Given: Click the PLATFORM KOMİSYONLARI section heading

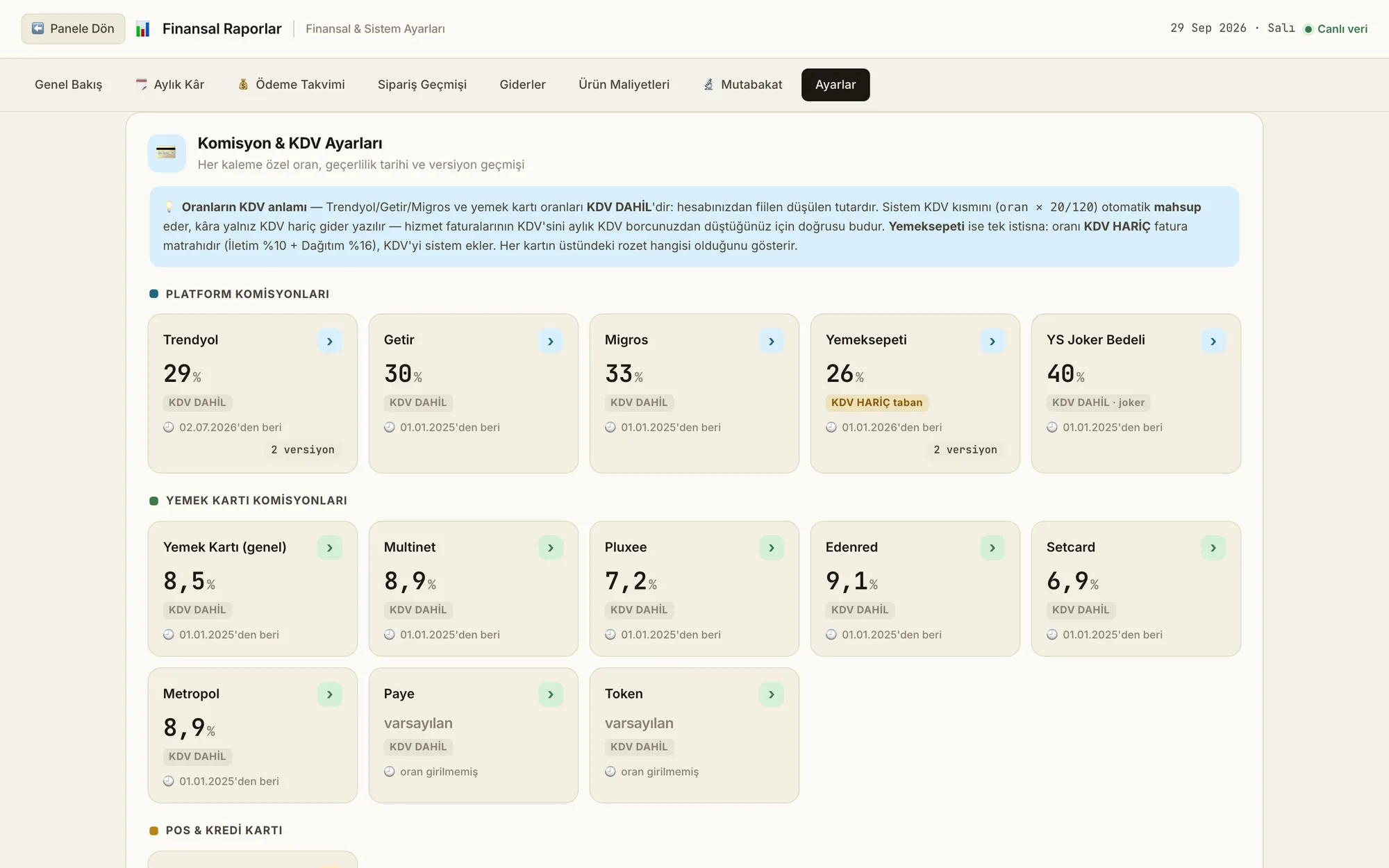Looking at the screenshot, I should click(247, 294).
